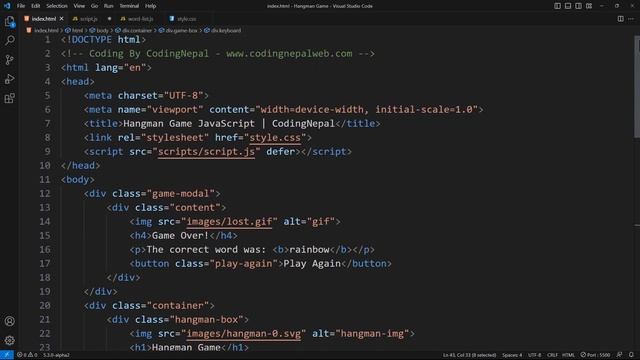Viewport: 640px width, 360px height.
Task: Click line number 12 in gutter
Action: [45, 193]
